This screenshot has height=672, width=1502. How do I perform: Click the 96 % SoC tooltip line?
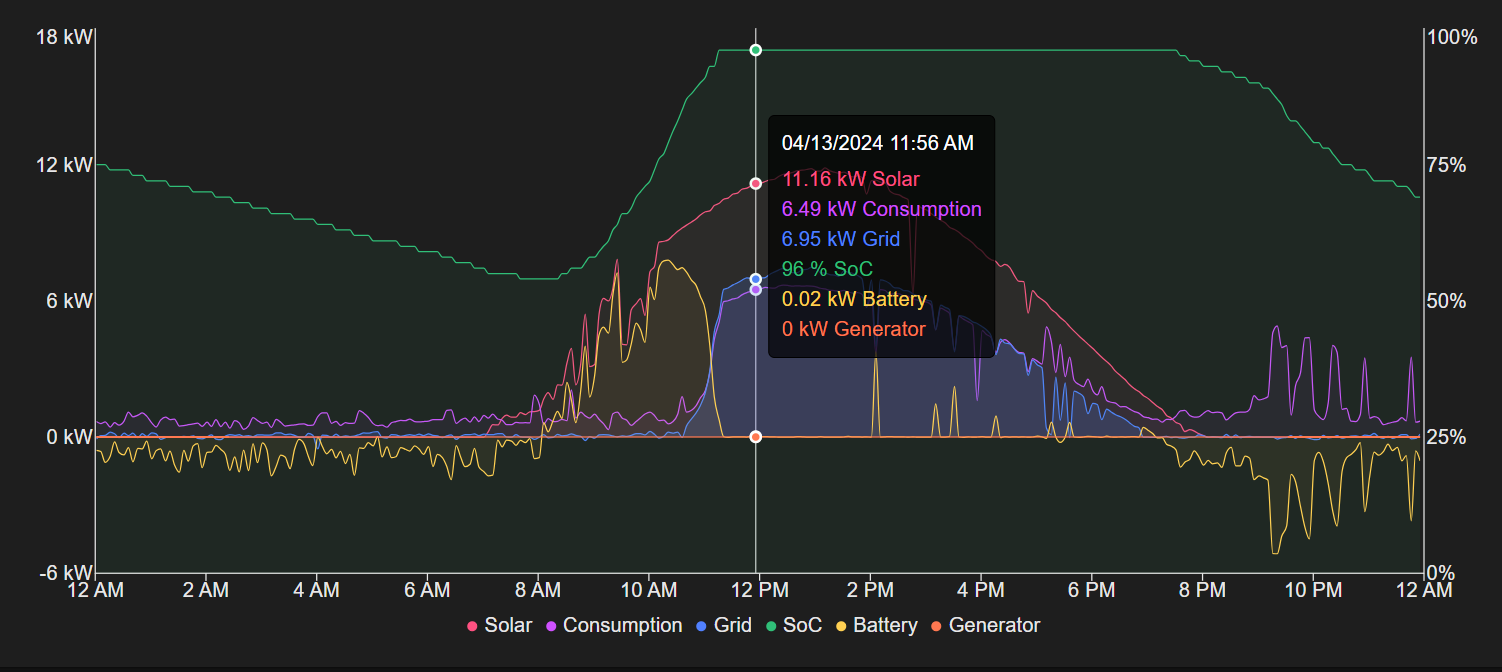pyautogui.click(x=827, y=269)
